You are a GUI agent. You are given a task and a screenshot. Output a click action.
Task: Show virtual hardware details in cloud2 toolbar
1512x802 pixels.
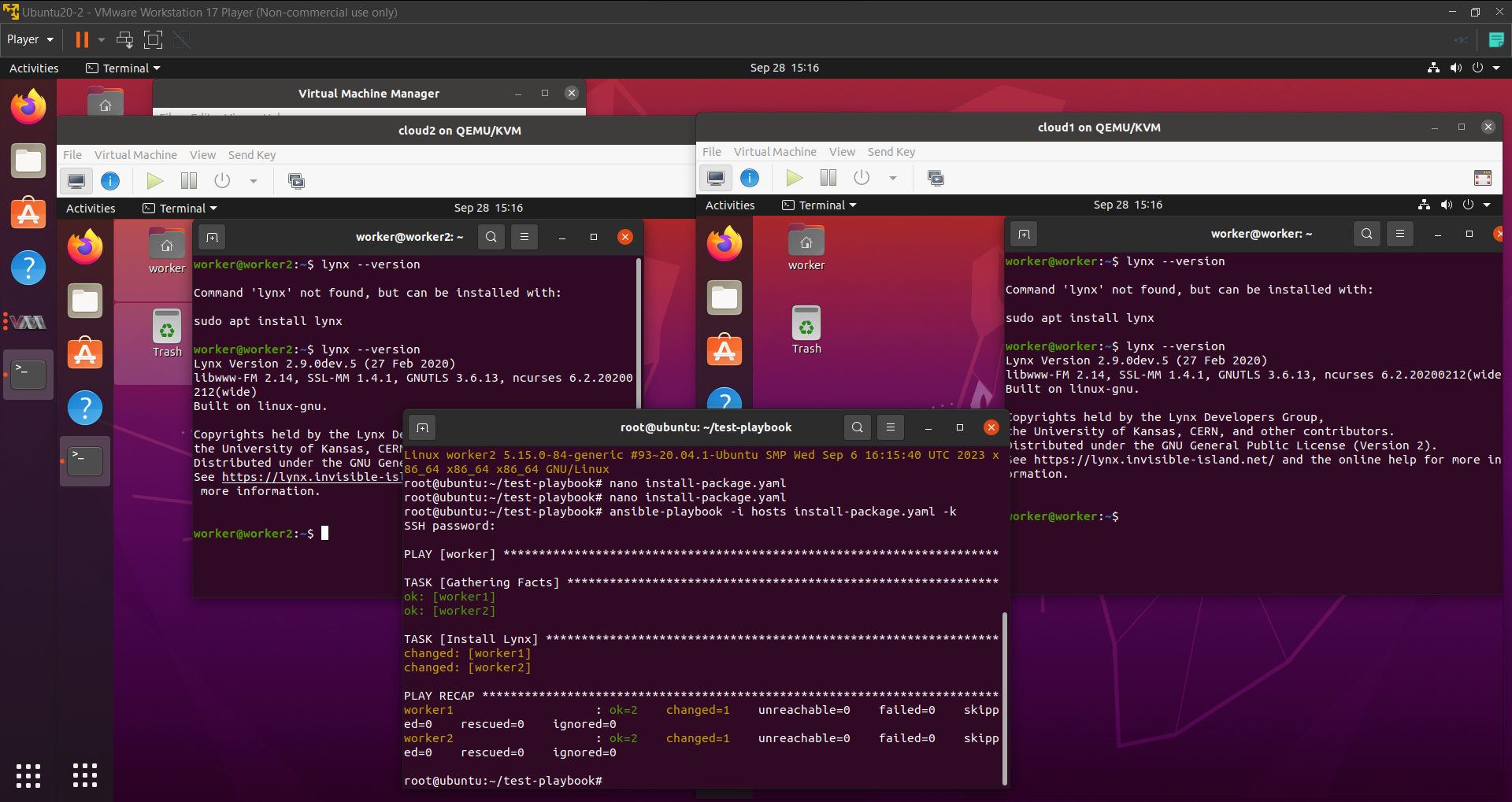tap(110, 181)
